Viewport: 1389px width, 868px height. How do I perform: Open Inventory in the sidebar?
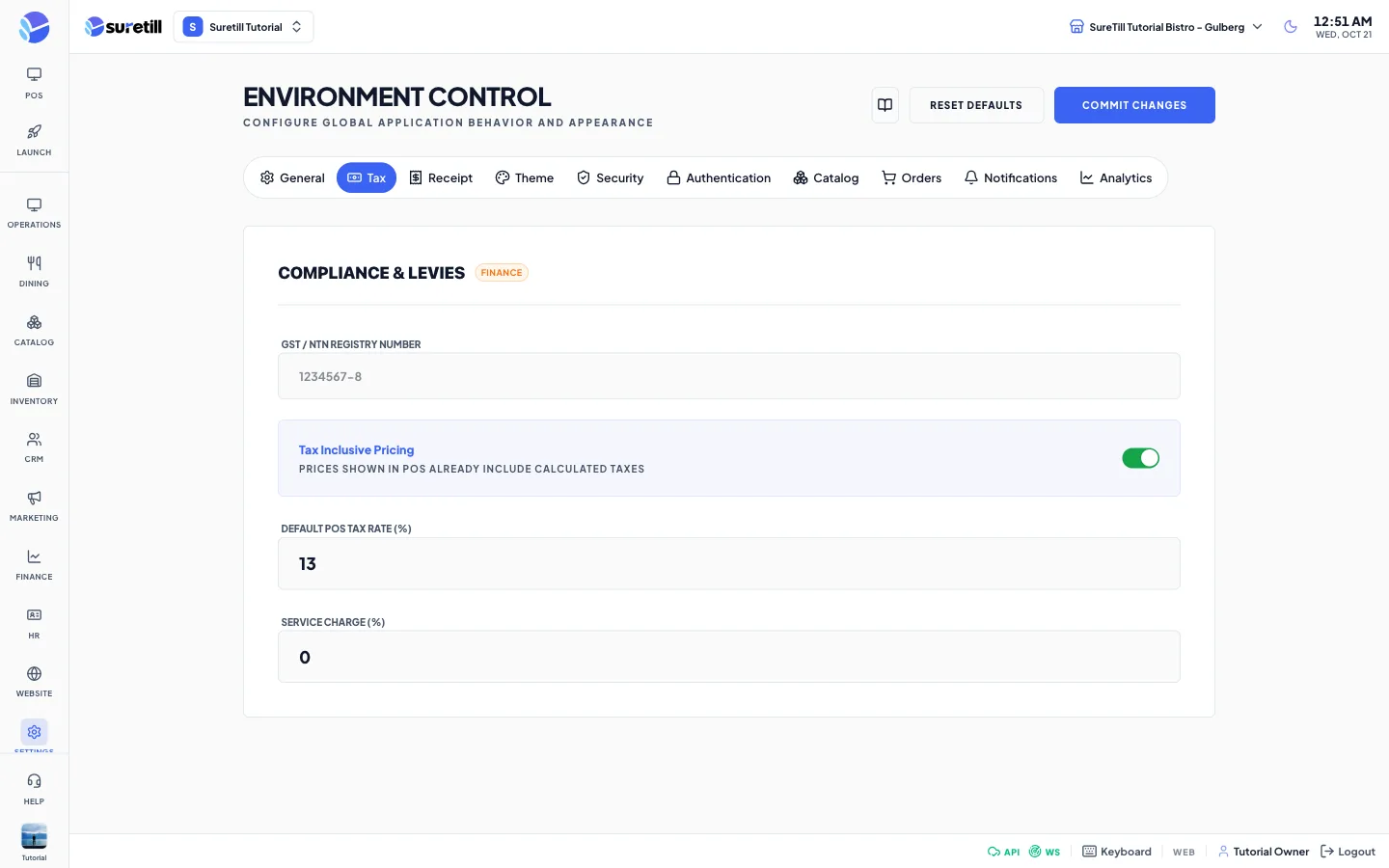34,390
